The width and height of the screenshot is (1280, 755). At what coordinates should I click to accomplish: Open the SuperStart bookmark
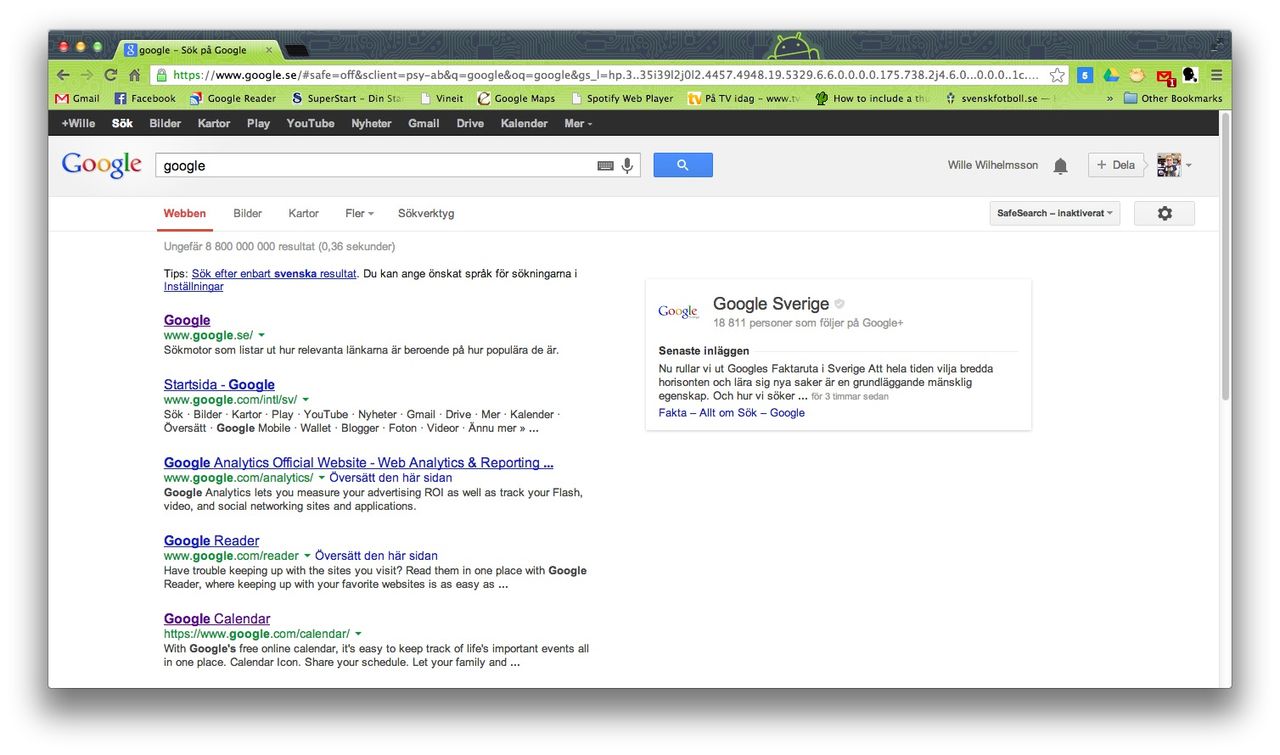tap(347, 98)
